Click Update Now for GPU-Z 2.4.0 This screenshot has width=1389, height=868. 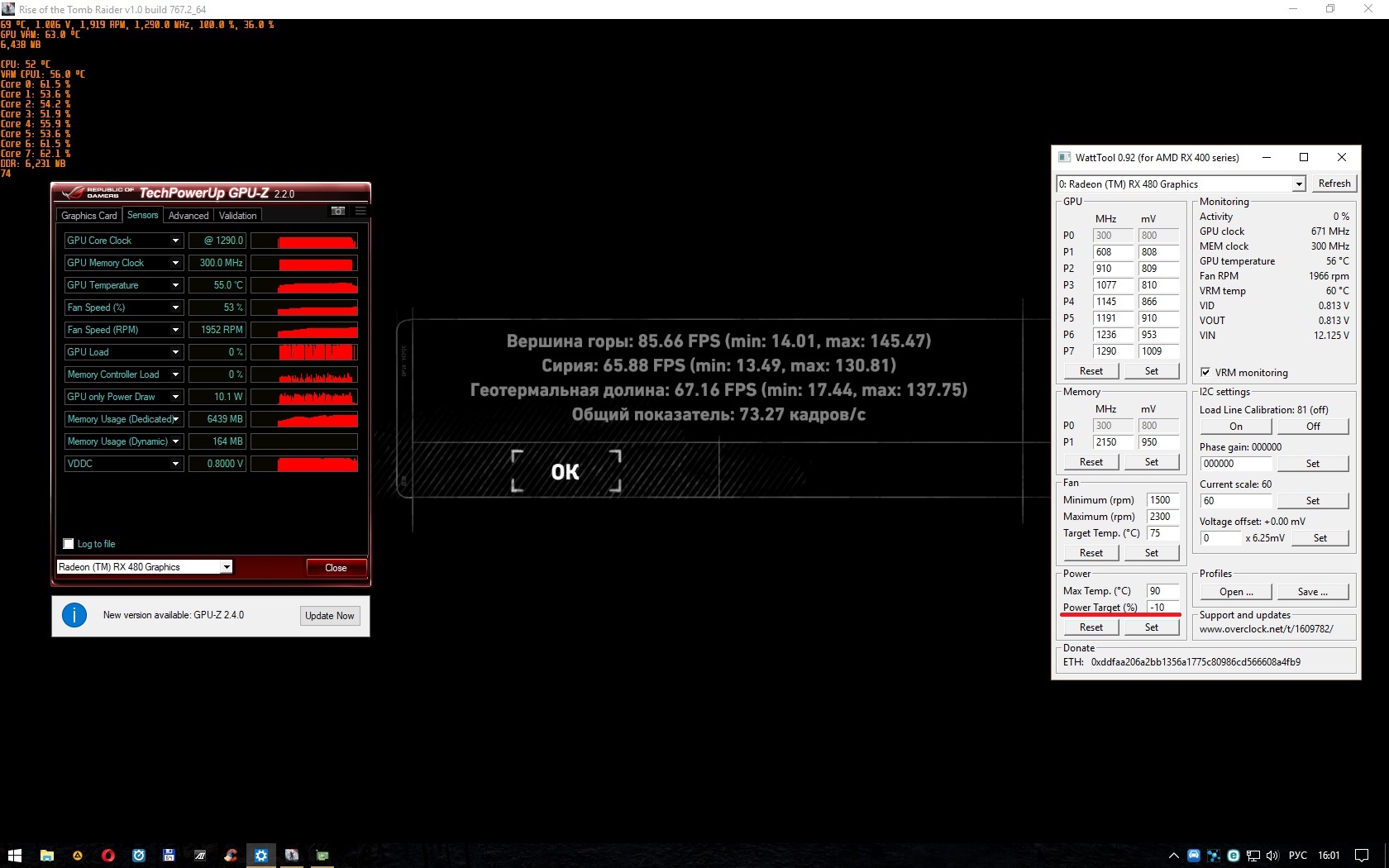(x=330, y=616)
